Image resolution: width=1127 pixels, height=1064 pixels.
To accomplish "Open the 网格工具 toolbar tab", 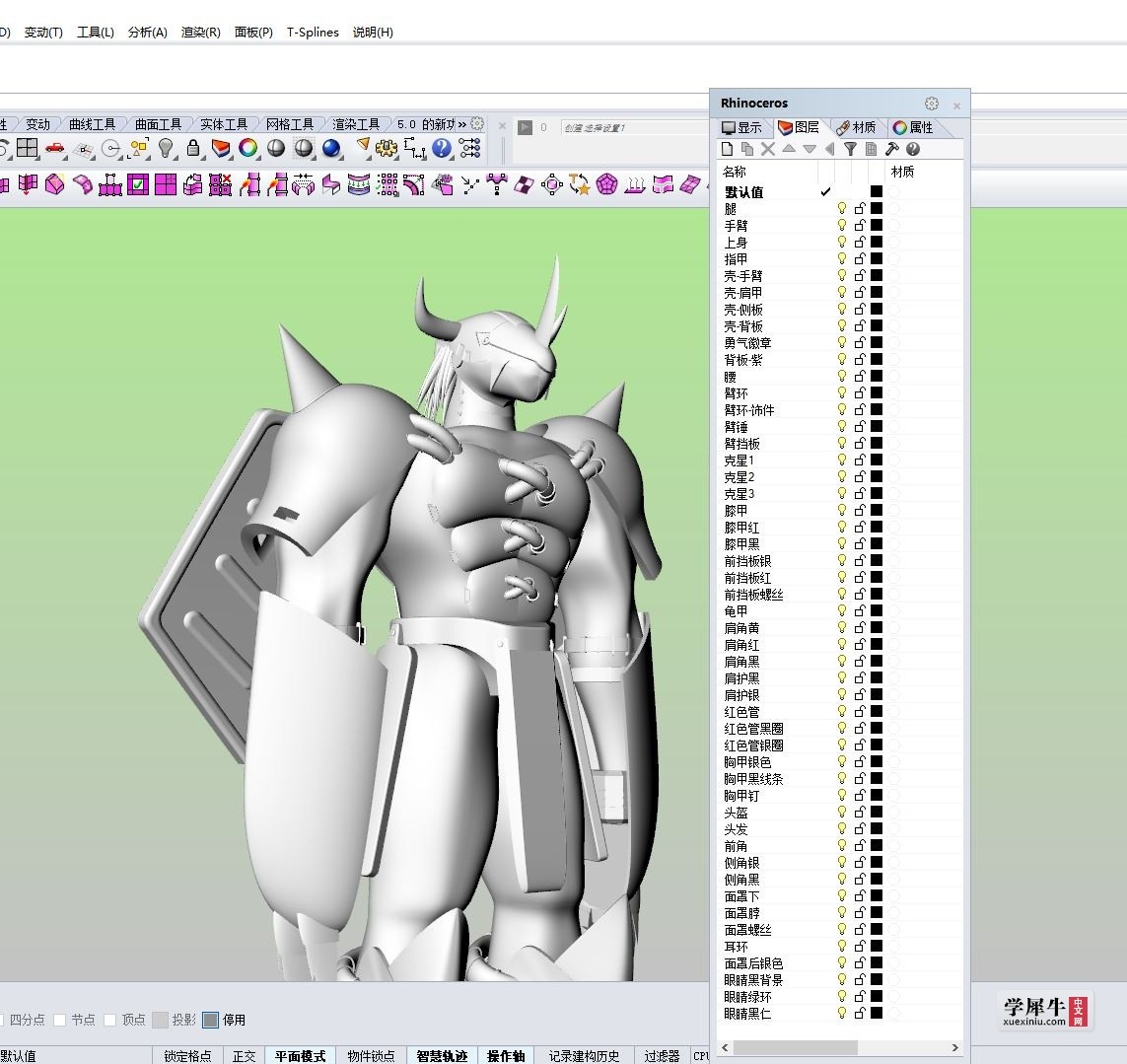I will [290, 124].
